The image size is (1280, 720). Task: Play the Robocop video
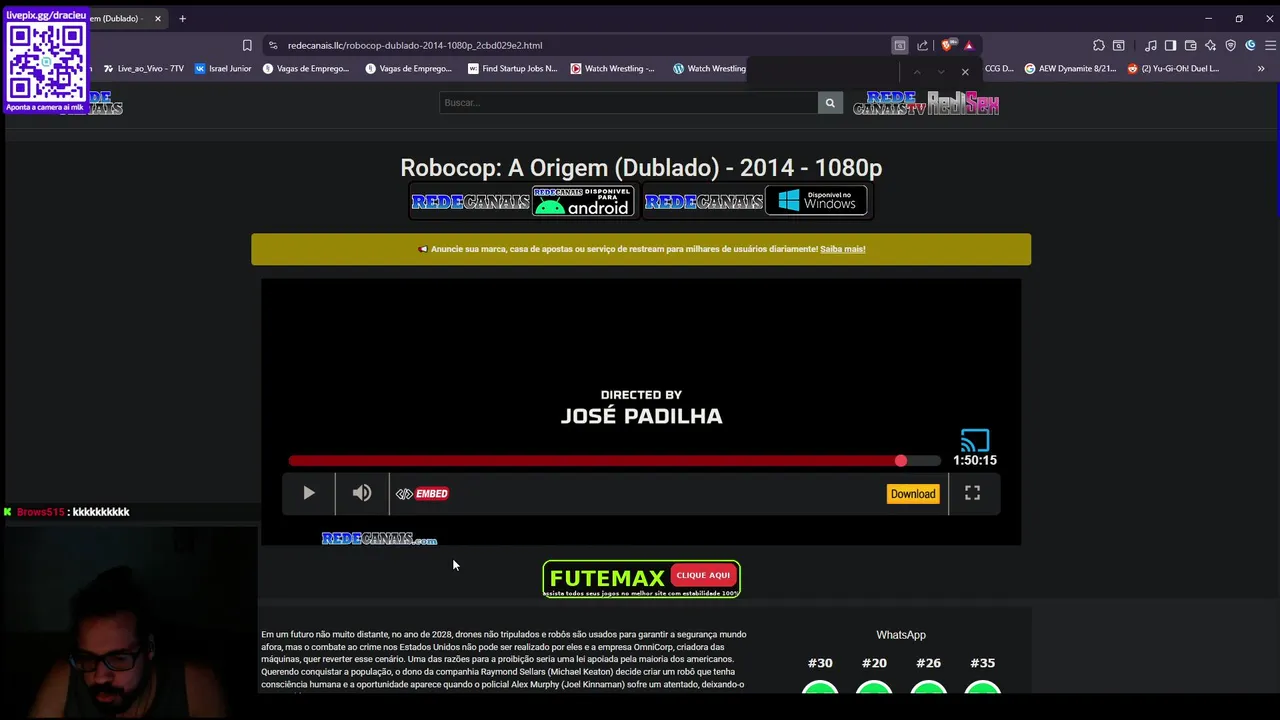point(309,493)
